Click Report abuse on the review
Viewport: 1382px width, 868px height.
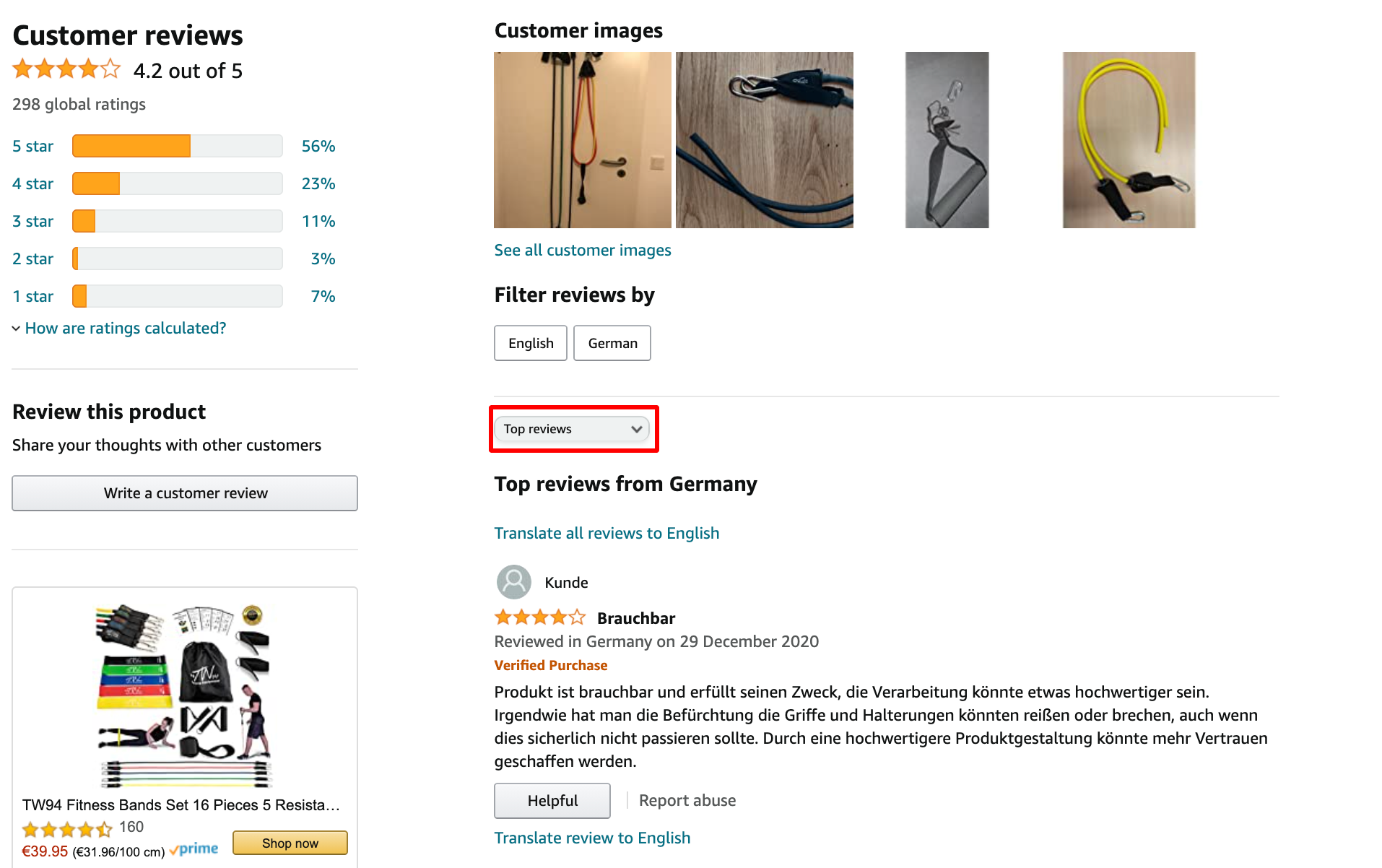click(x=687, y=800)
